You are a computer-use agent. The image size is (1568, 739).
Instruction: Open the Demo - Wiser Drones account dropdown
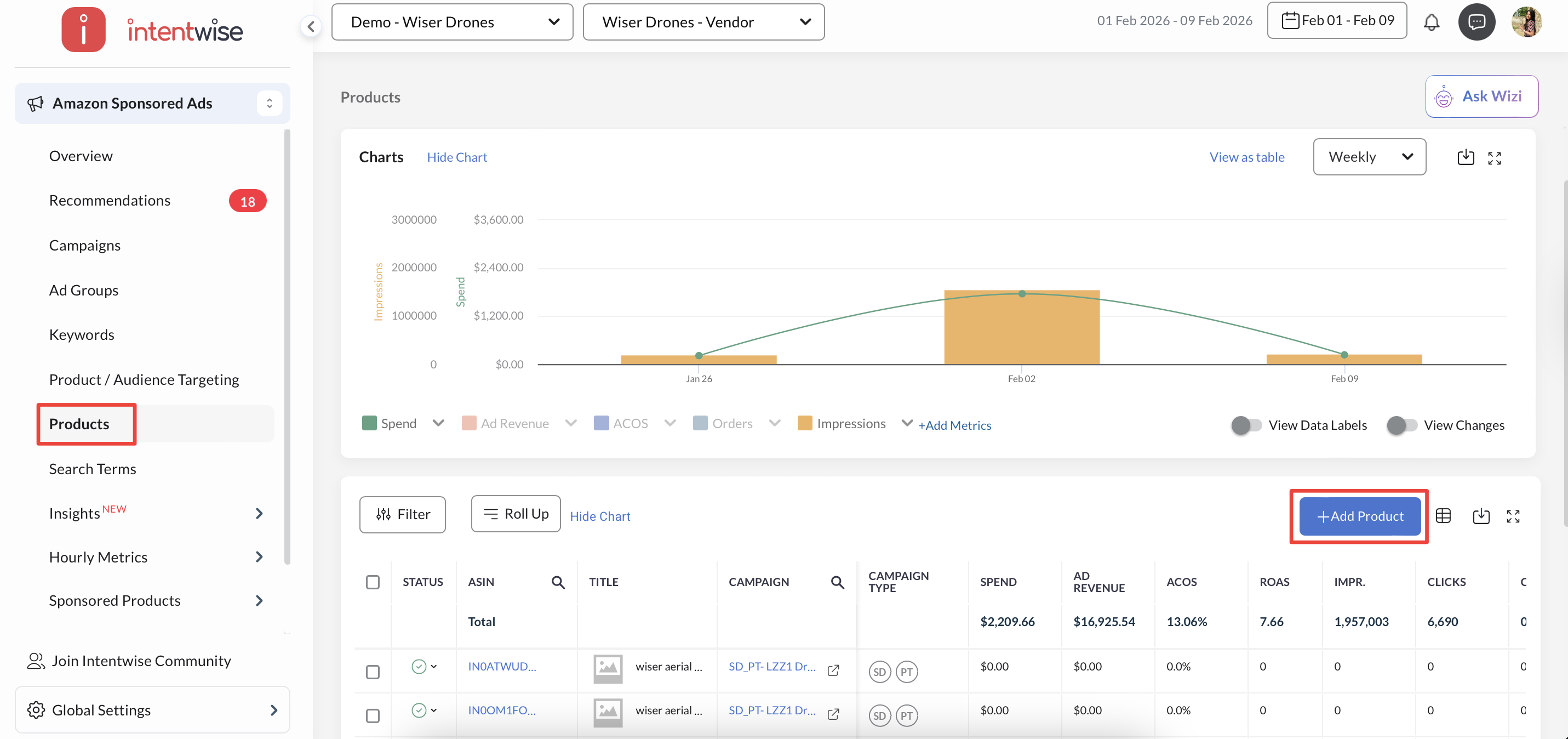click(452, 22)
